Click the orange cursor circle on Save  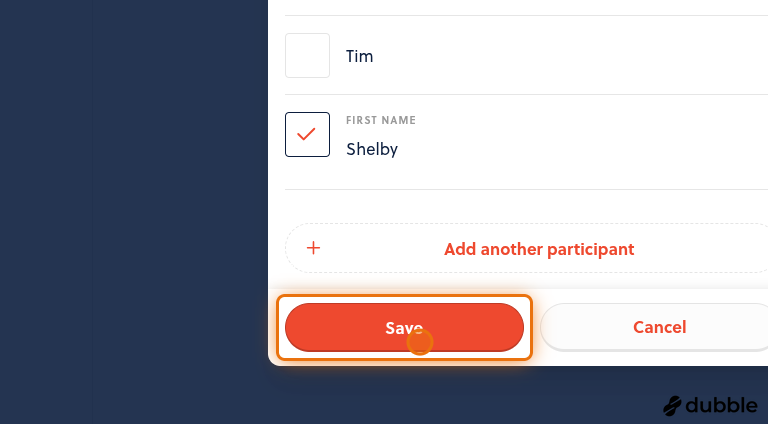pyautogui.click(x=420, y=342)
